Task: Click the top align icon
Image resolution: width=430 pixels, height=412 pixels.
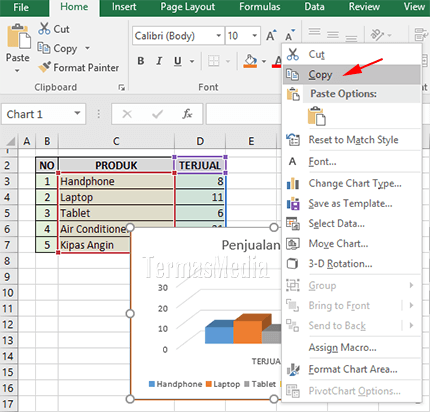Action: (314, 32)
